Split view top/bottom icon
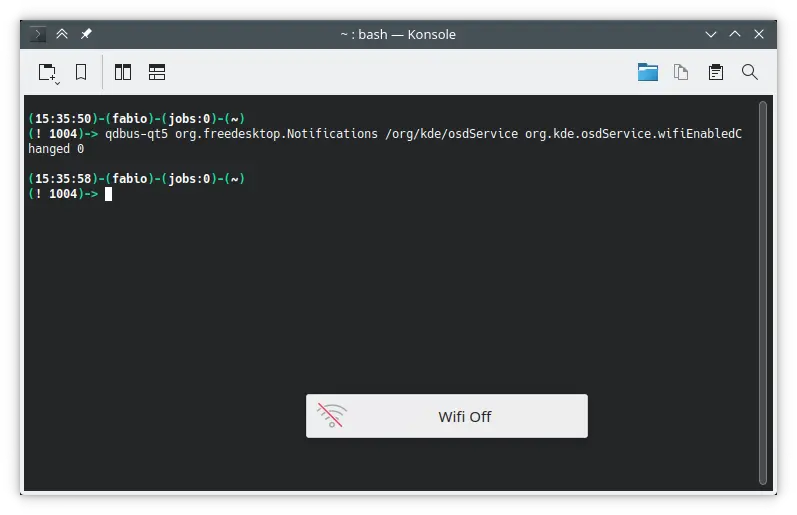797x515 pixels. (x=157, y=72)
